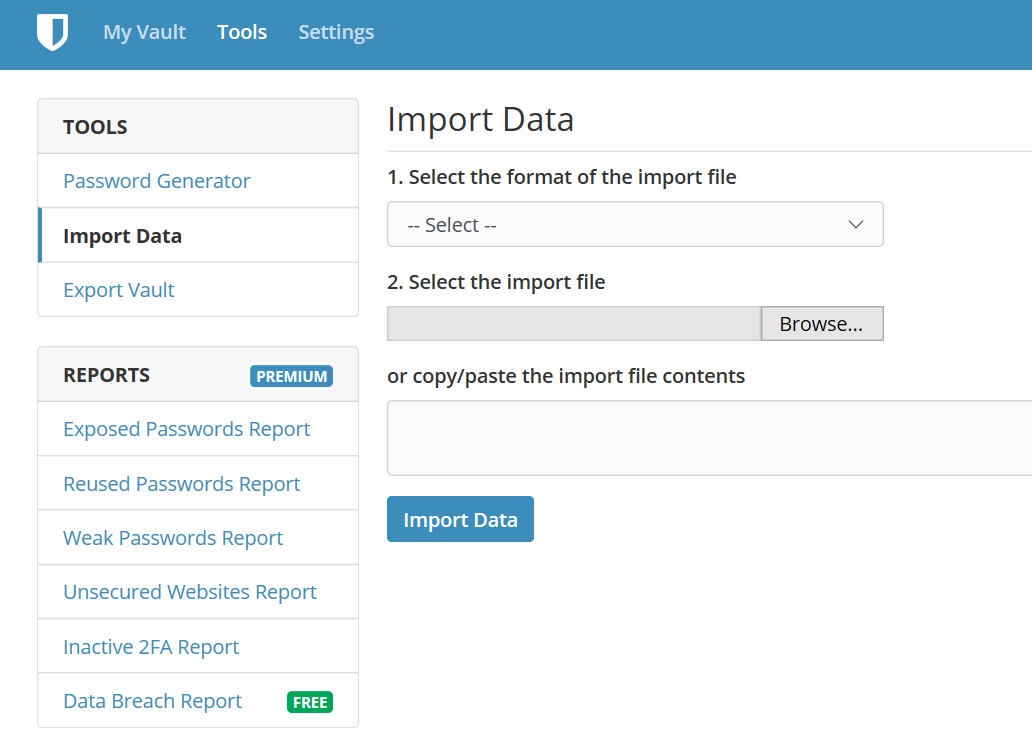Click the dropdown chevron arrow
This screenshot has width=1032, height=748.
[856, 225]
